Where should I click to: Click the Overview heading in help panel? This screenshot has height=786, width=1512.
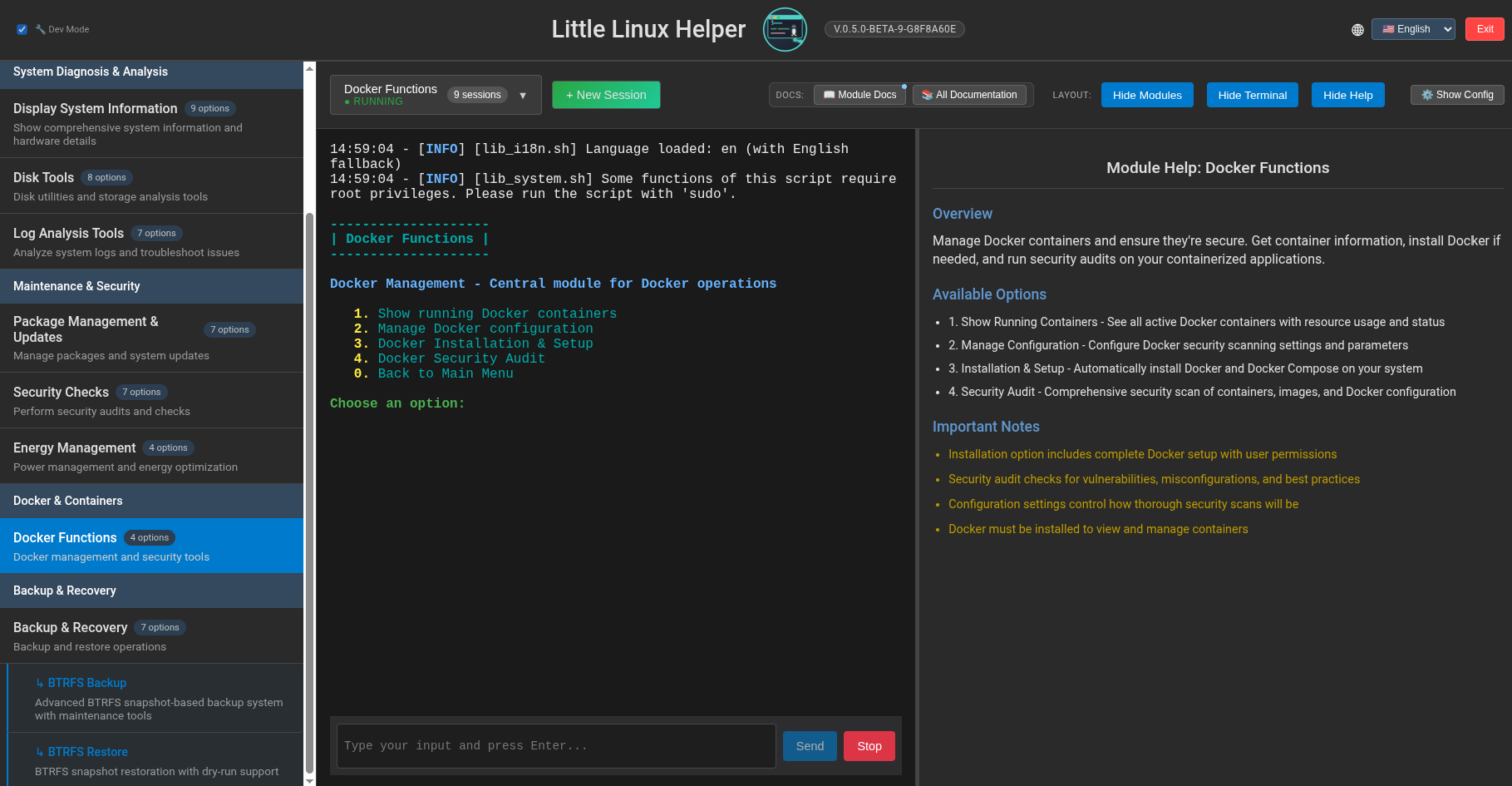(963, 214)
